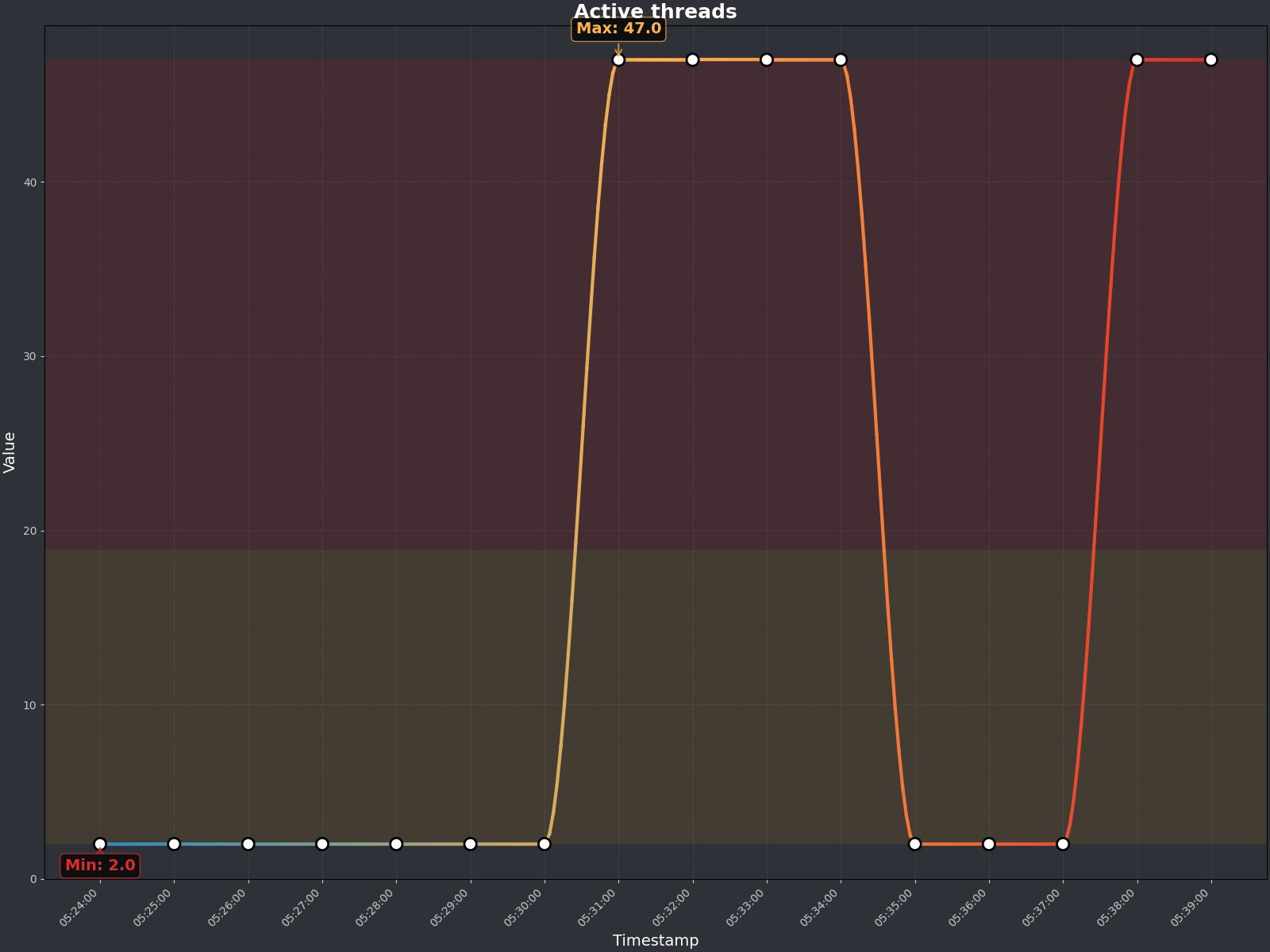
Task: Click the 'Max: 47.0' annotation label
Action: click(618, 29)
